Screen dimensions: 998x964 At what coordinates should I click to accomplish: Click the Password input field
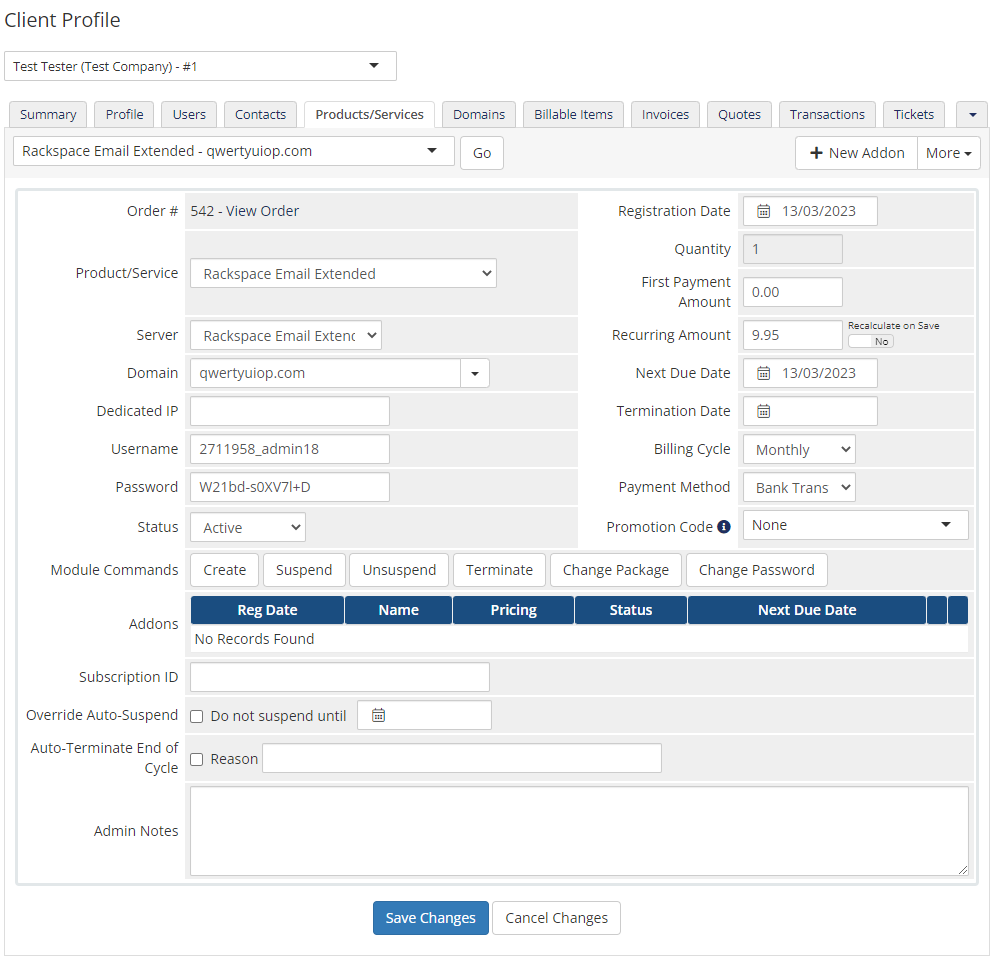coord(290,487)
